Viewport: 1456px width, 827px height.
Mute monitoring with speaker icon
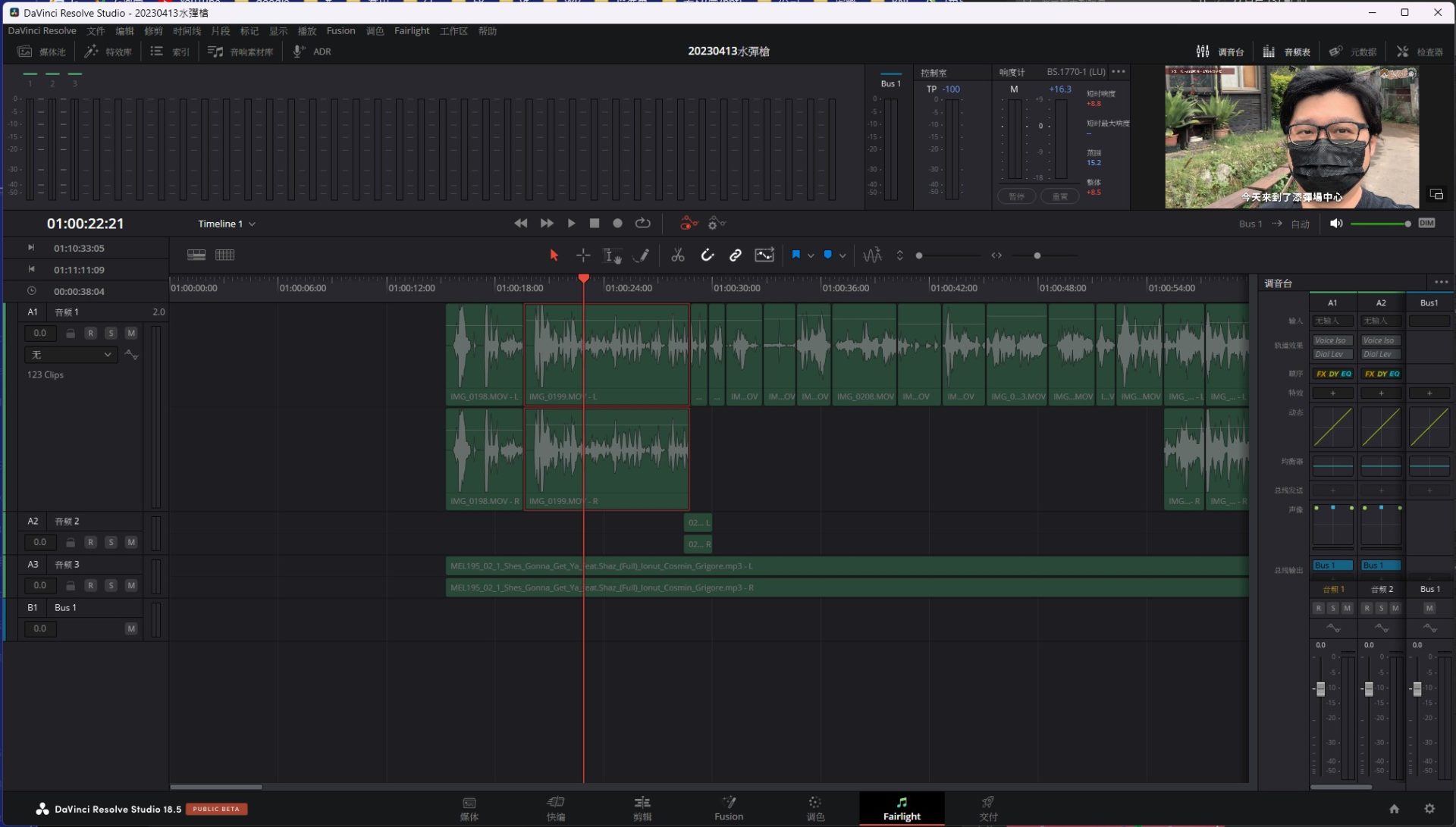1336,224
